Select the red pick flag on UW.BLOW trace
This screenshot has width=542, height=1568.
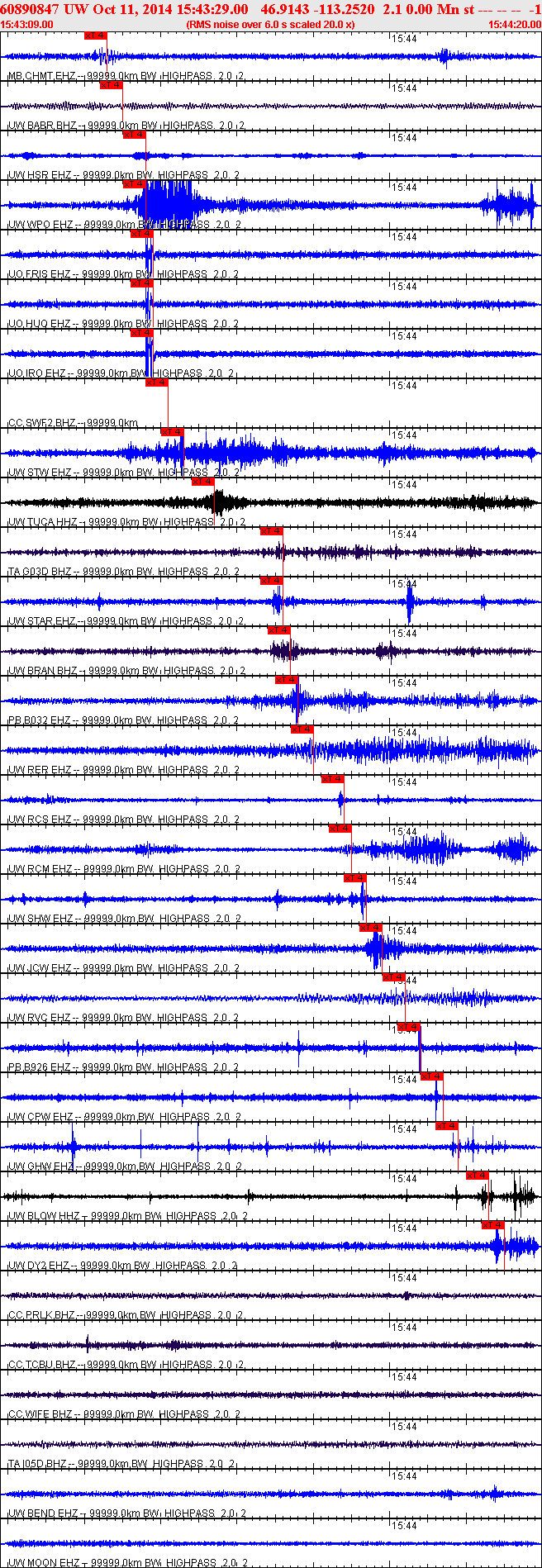pyautogui.click(x=478, y=1176)
